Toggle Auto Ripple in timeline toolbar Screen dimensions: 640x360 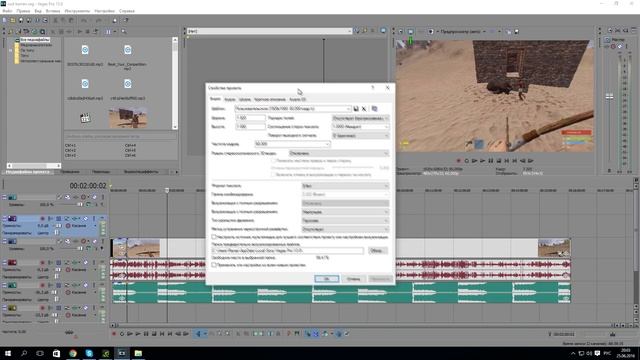tap(324, 334)
